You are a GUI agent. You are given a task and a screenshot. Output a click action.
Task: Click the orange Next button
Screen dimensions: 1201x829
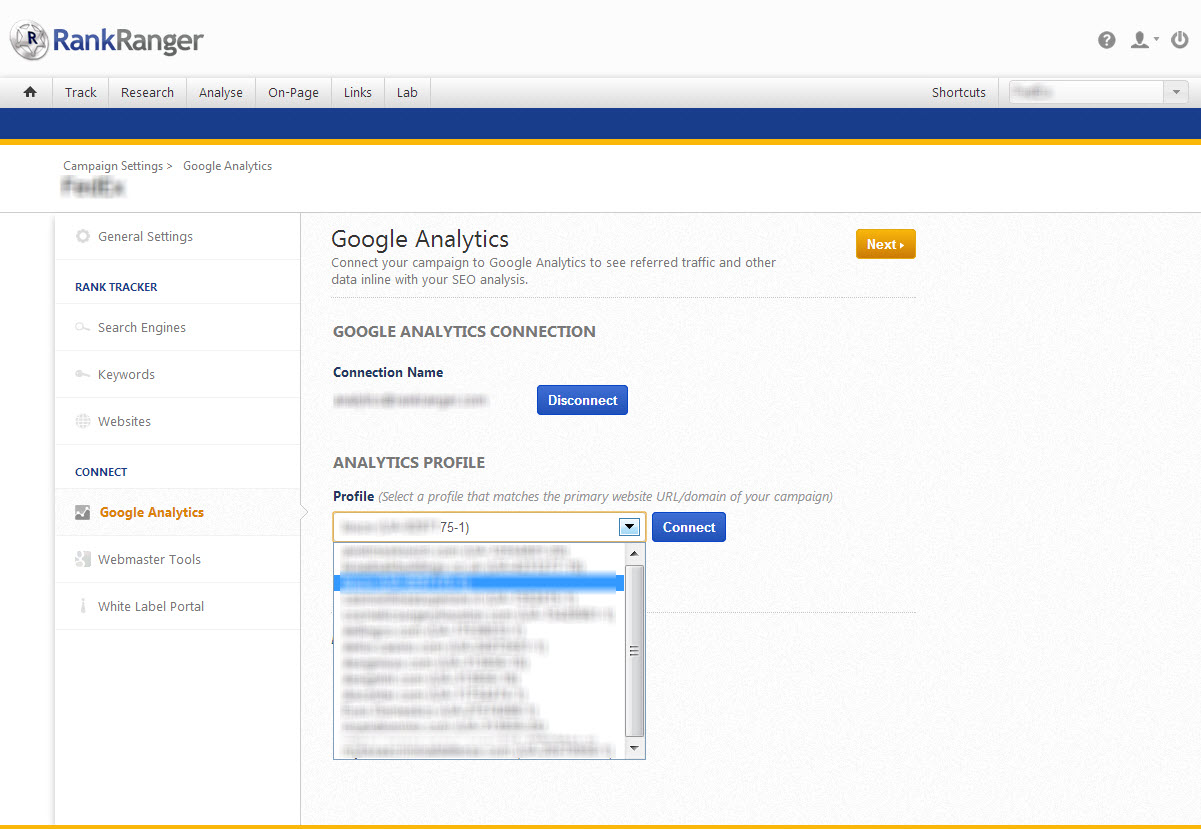[885, 244]
